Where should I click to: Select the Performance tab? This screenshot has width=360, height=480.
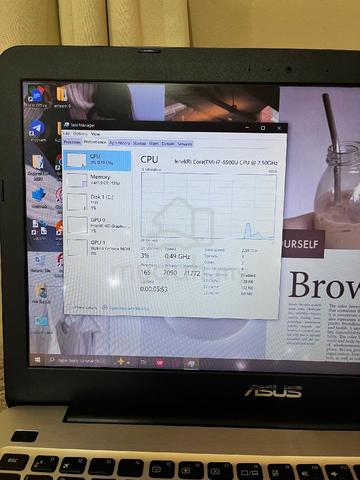95,142
